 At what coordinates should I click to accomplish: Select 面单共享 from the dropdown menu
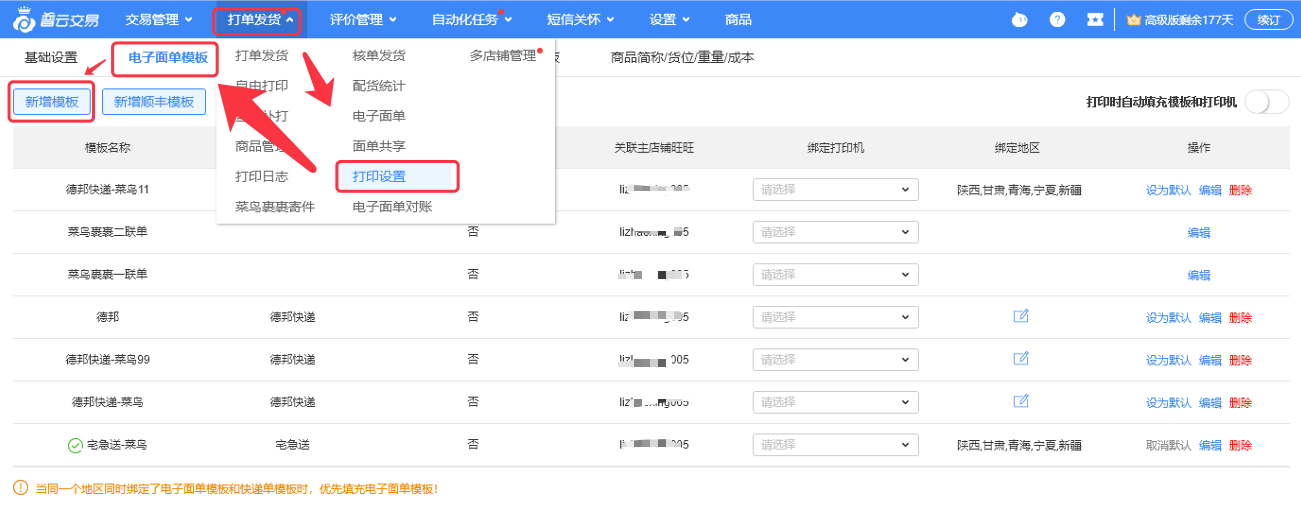[x=380, y=146]
